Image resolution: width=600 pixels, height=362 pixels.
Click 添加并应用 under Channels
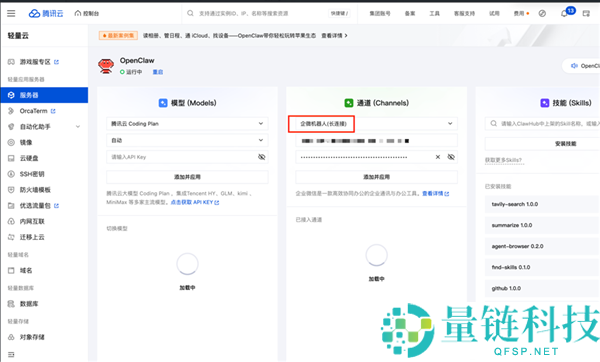pos(377,177)
